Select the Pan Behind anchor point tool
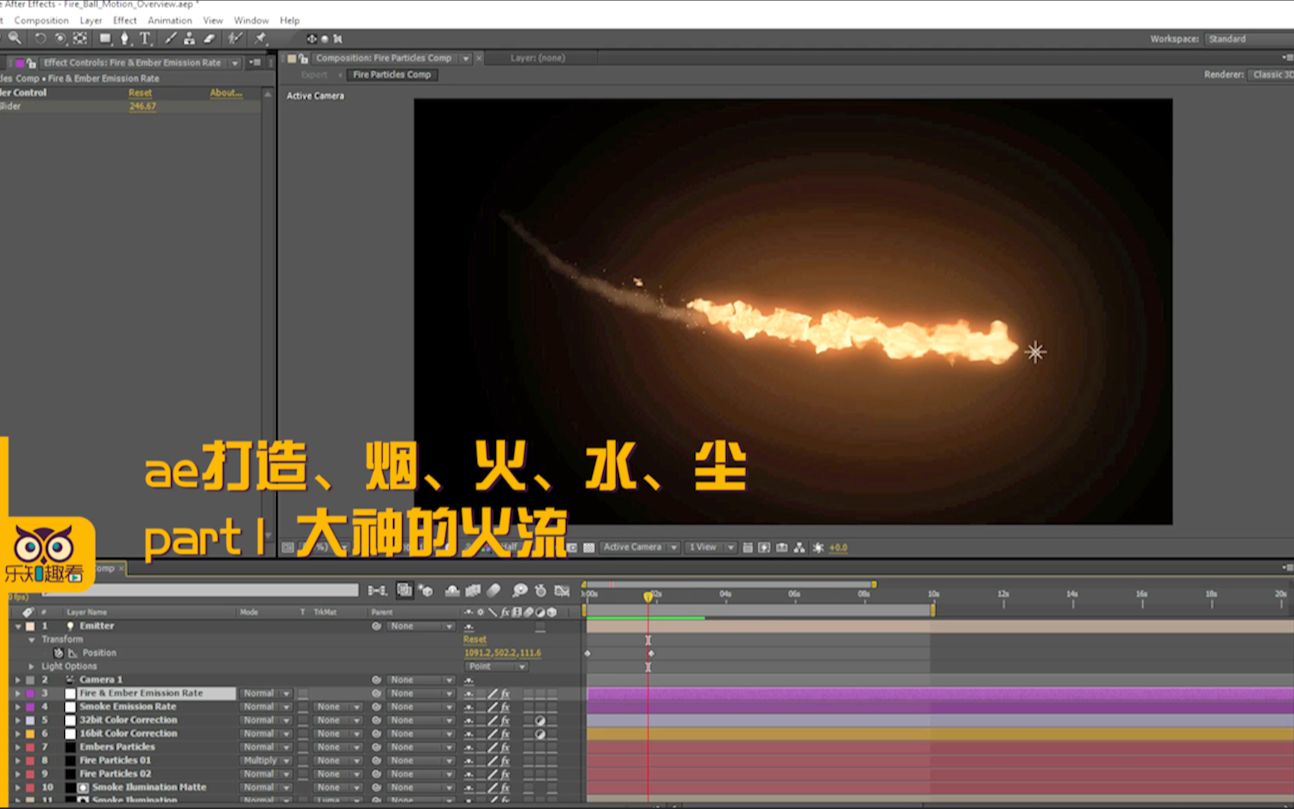 (80, 39)
